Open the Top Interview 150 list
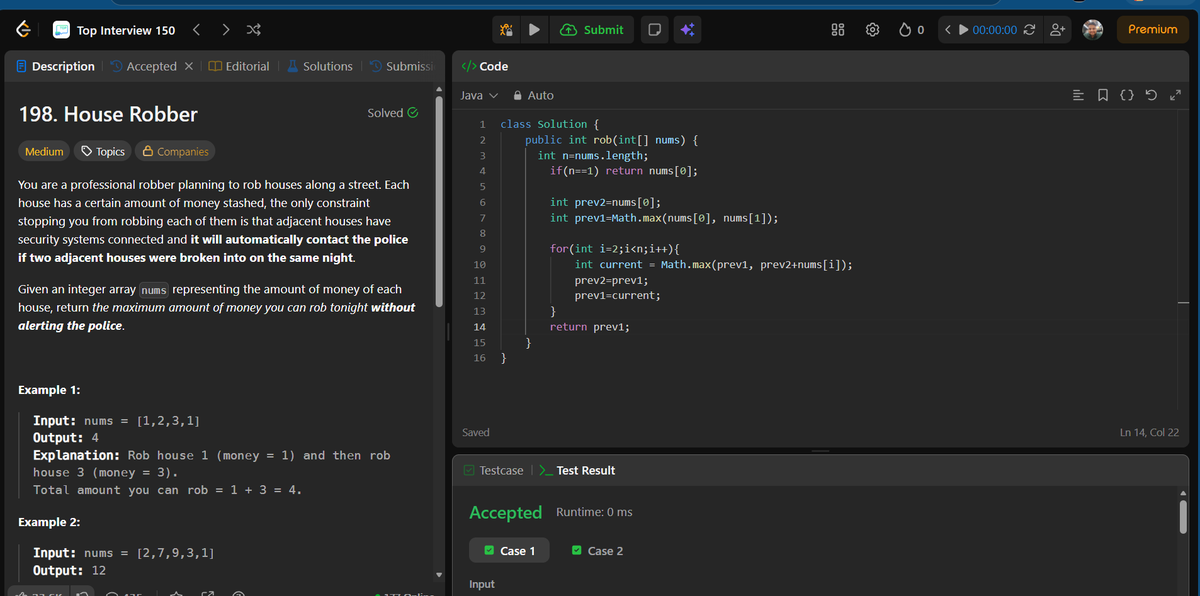This screenshot has width=1200, height=596. (x=115, y=30)
